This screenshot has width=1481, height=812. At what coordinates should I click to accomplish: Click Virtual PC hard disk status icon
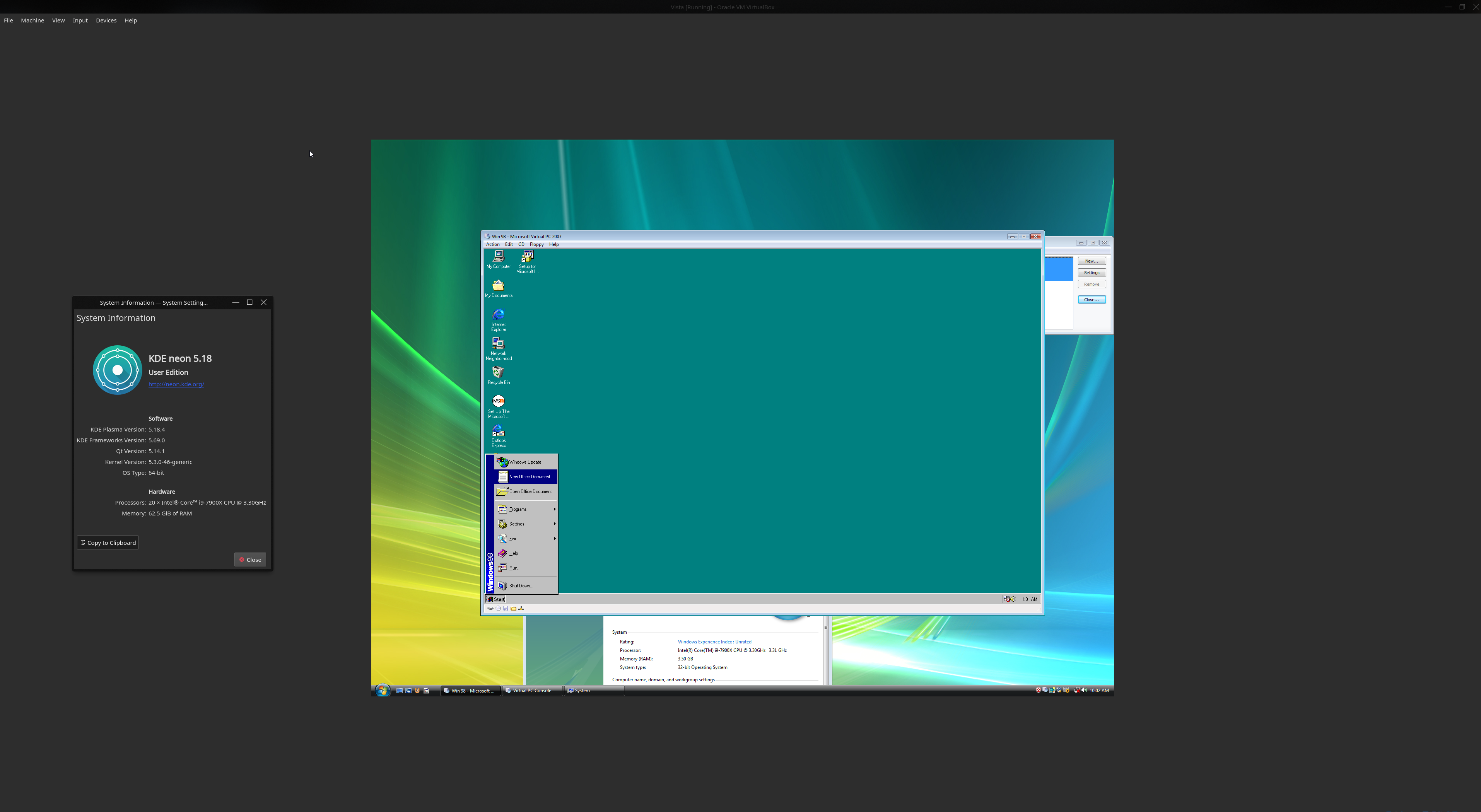click(x=490, y=608)
